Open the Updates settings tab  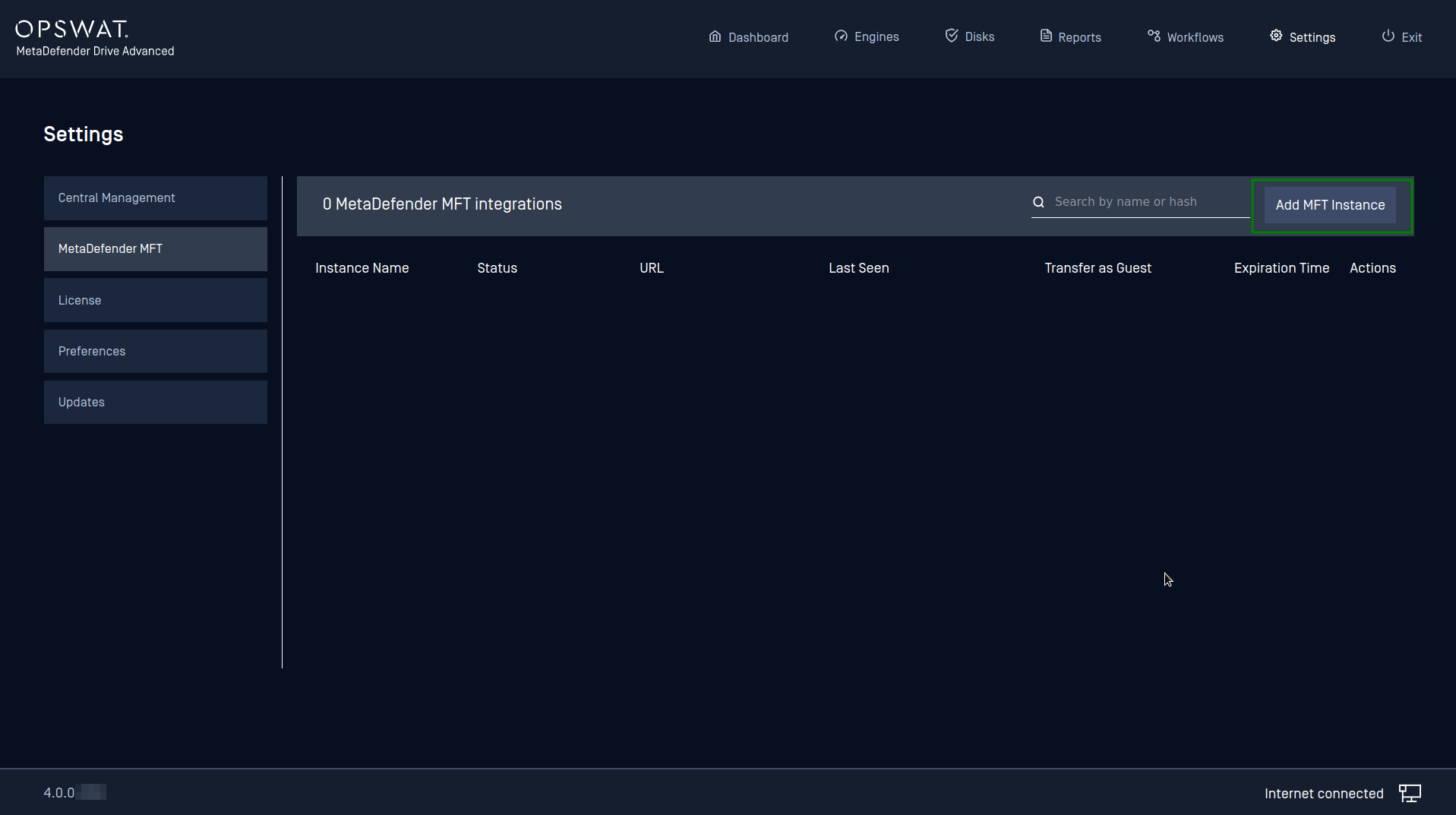[x=156, y=402]
